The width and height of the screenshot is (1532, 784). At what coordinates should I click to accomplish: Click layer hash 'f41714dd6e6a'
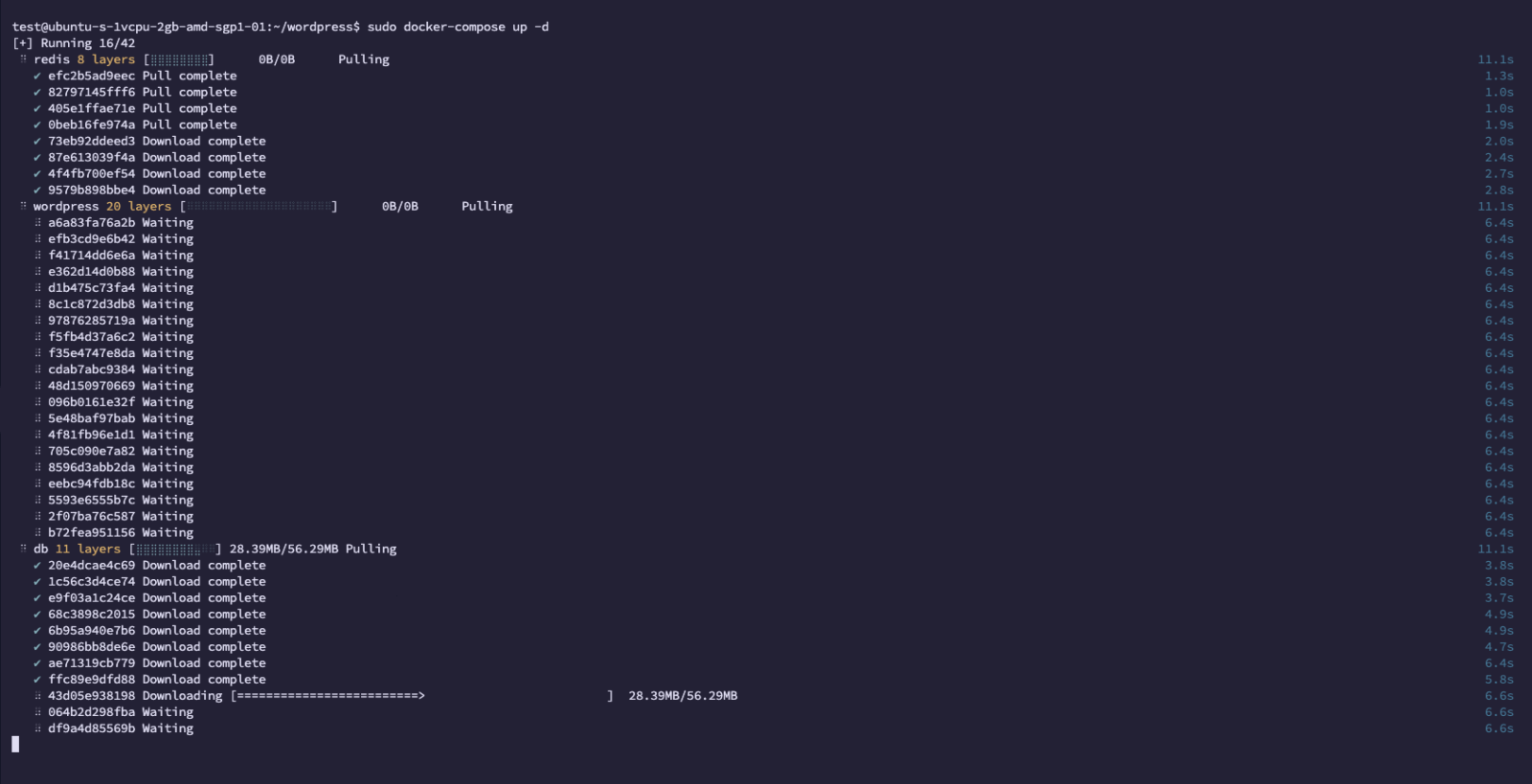point(92,256)
